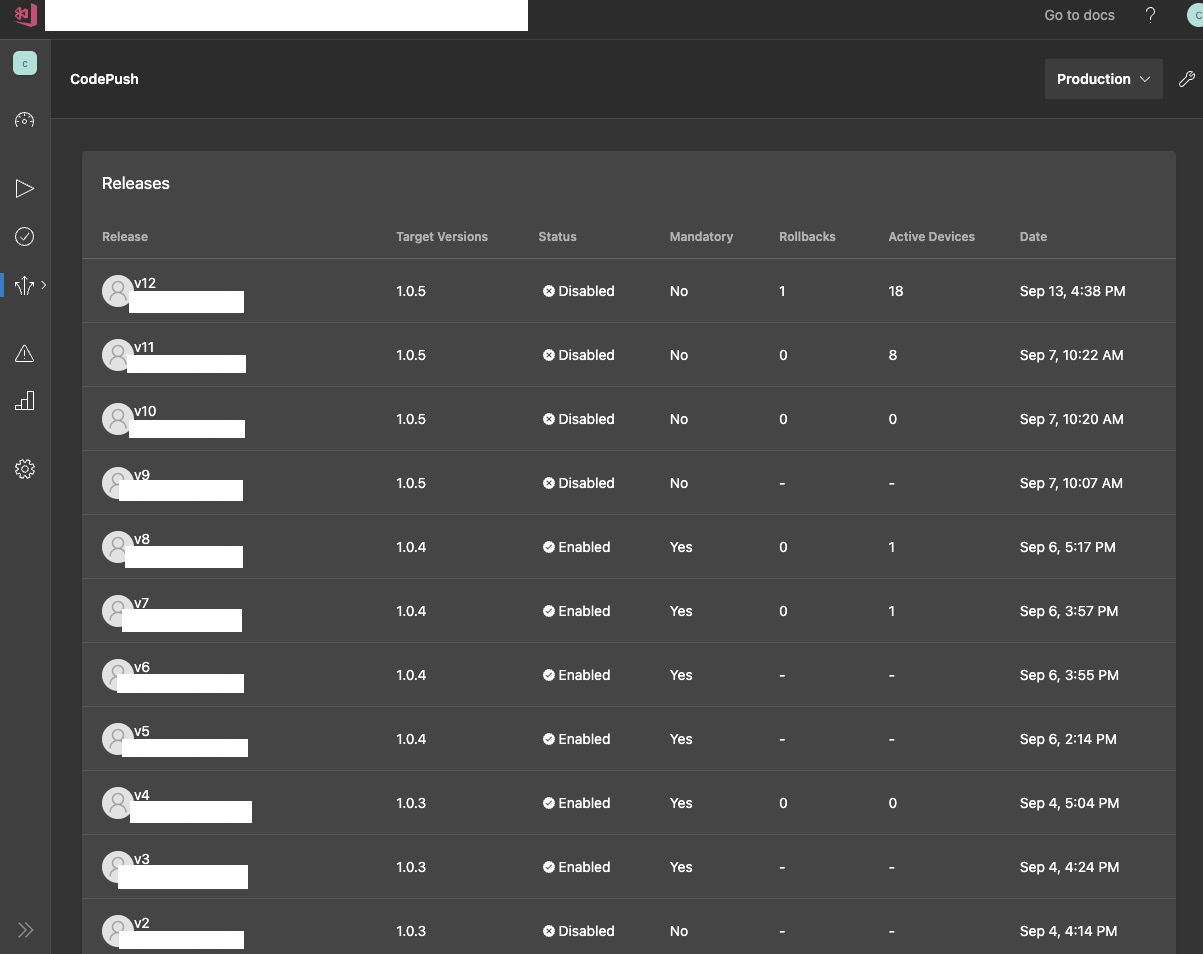Click Enabled status of v8
Screen dimensions: 1203x954
pyautogui.click(x=576, y=547)
